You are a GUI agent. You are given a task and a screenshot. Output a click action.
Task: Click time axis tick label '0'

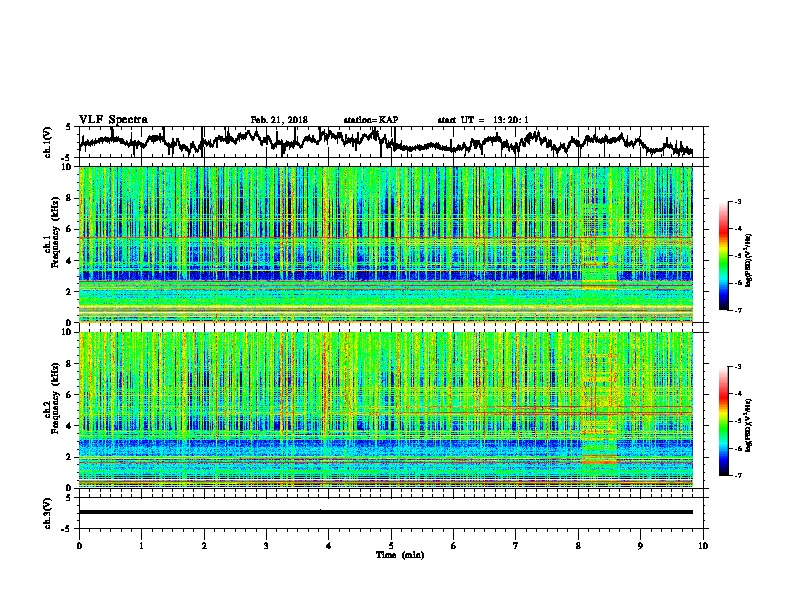point(79,546)
